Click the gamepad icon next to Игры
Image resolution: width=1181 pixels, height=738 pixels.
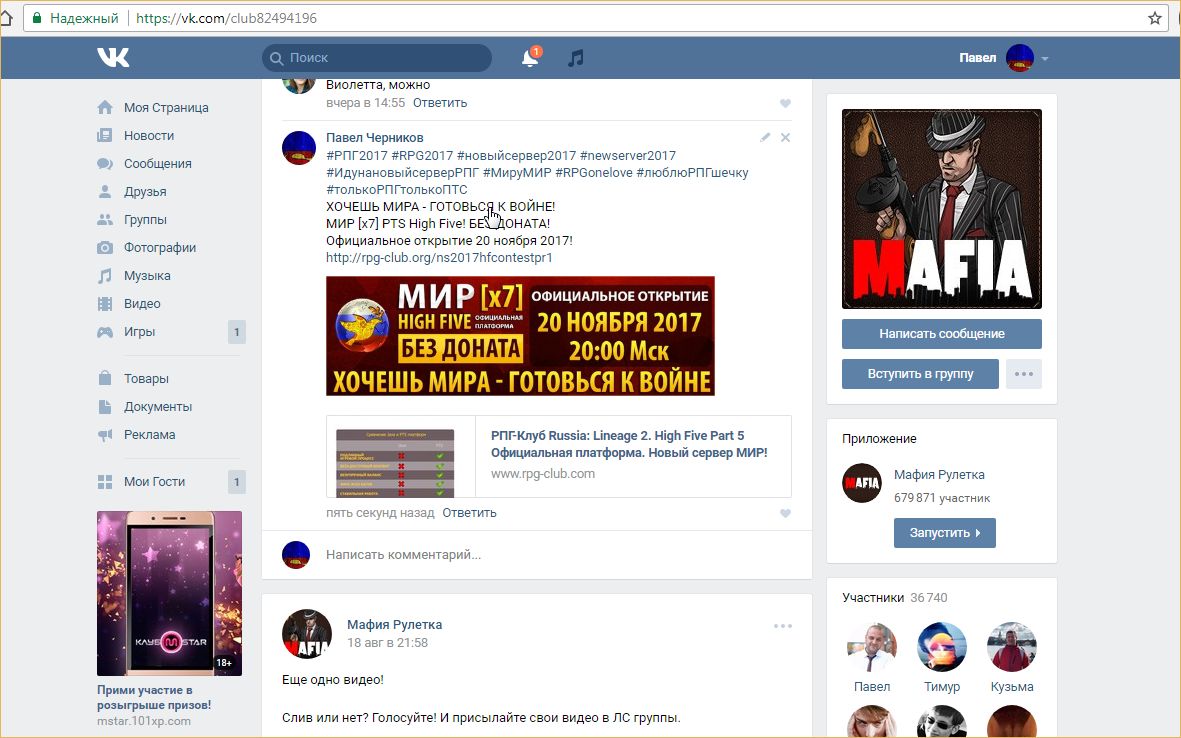pos(105,331)
